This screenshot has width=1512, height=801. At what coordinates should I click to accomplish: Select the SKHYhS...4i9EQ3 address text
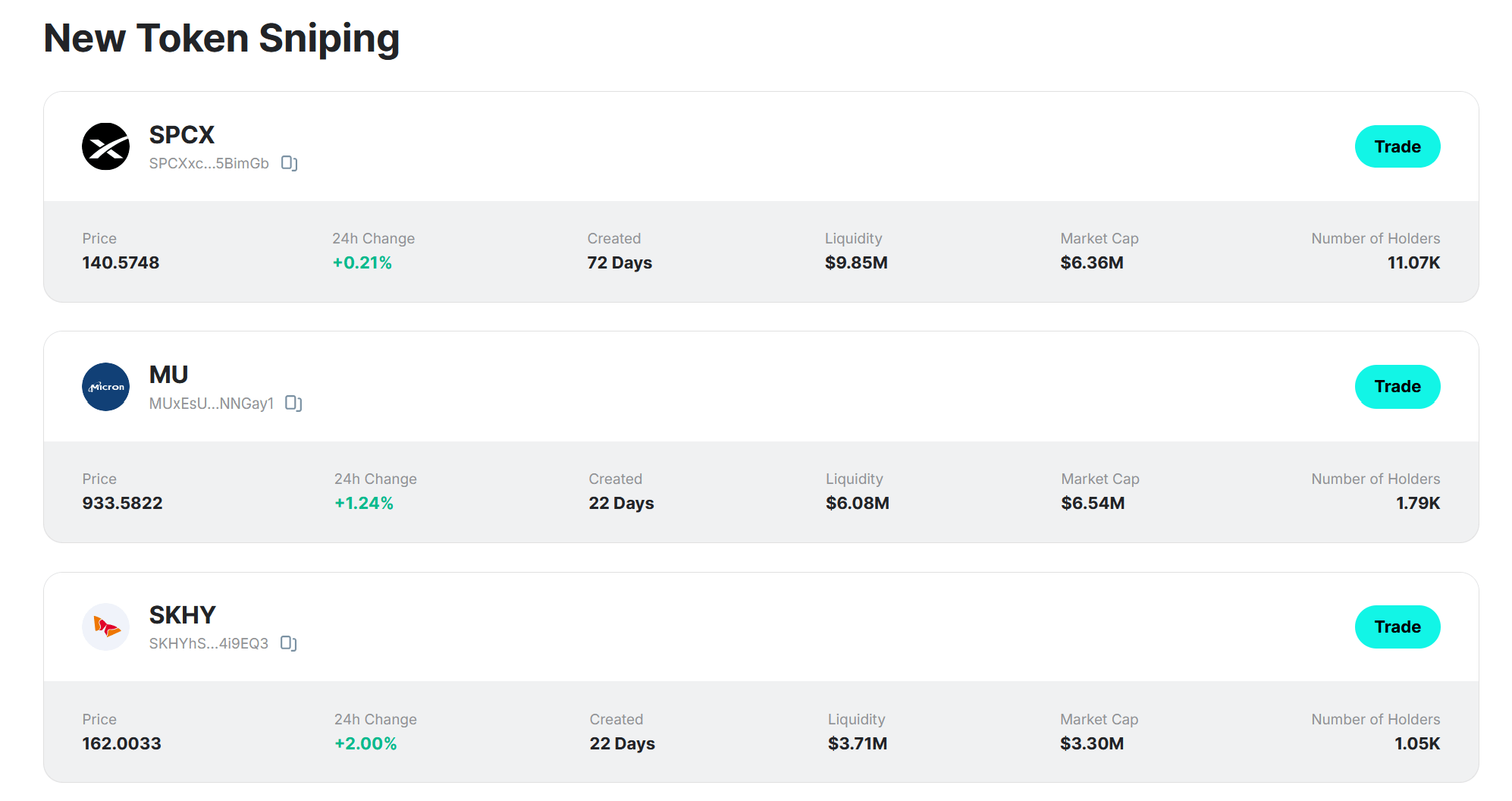[x=209, y=643]
